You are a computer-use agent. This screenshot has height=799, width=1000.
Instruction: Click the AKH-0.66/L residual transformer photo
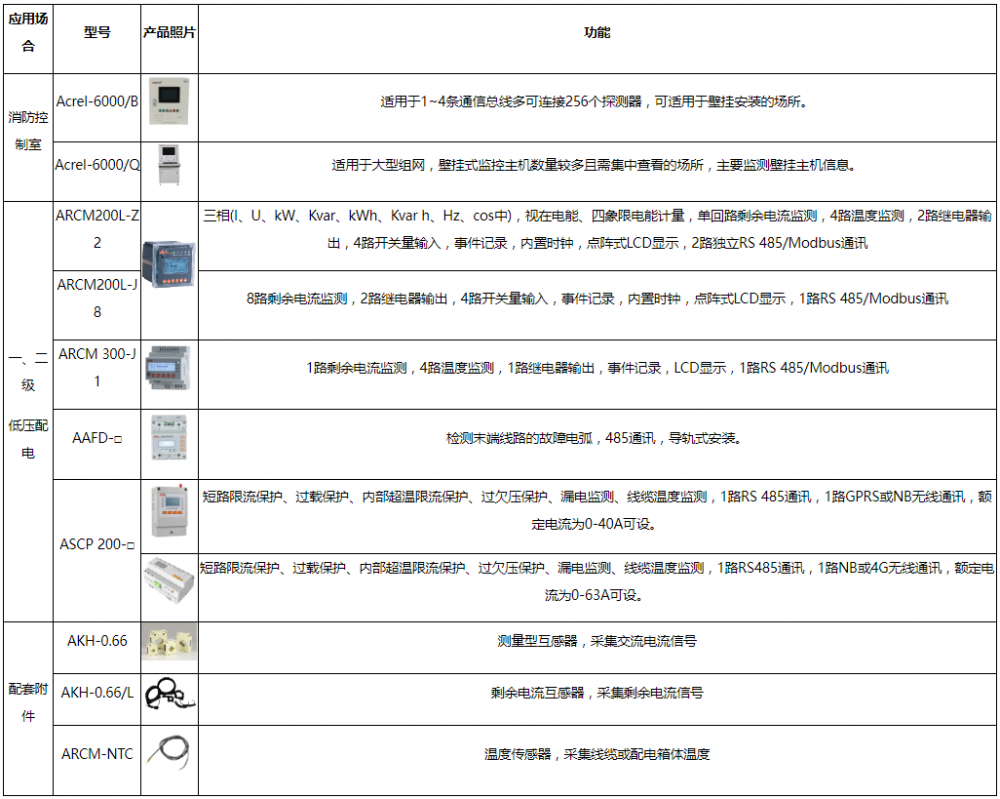170,693
